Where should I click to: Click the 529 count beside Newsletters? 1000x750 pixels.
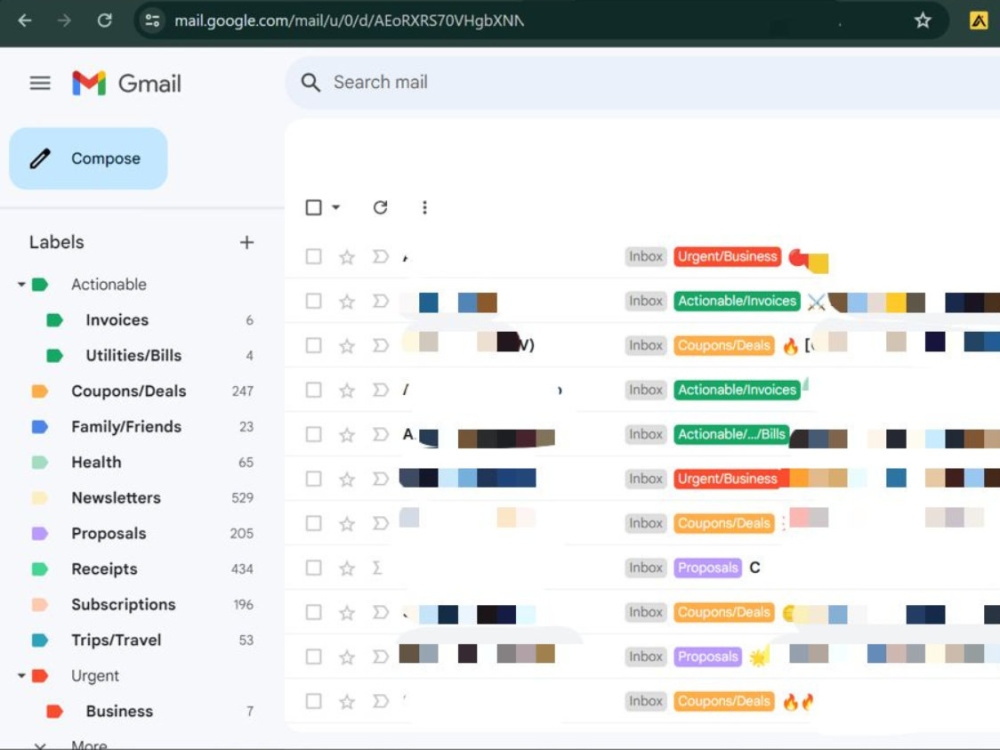click(242, 497)
